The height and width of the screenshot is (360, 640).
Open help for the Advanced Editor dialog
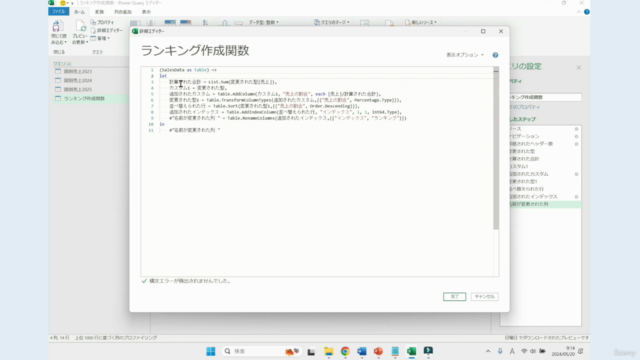(495, 55)
